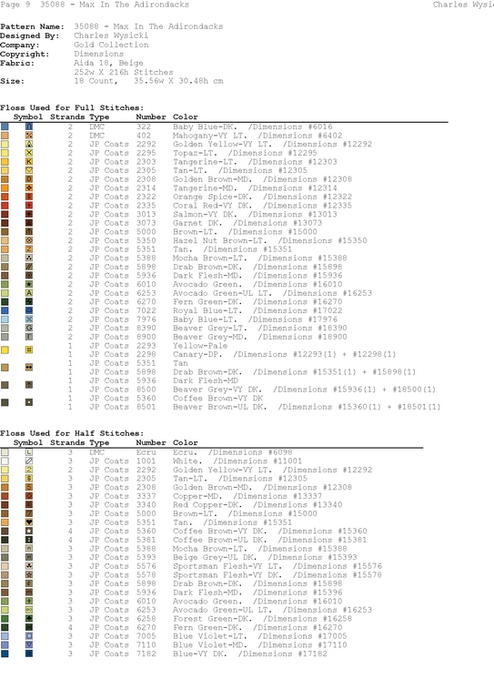Screen dimensions: 494x699
Task: Click the symbol icon for Orange Spice-DK 2322
Action: (x=29, y=197)
